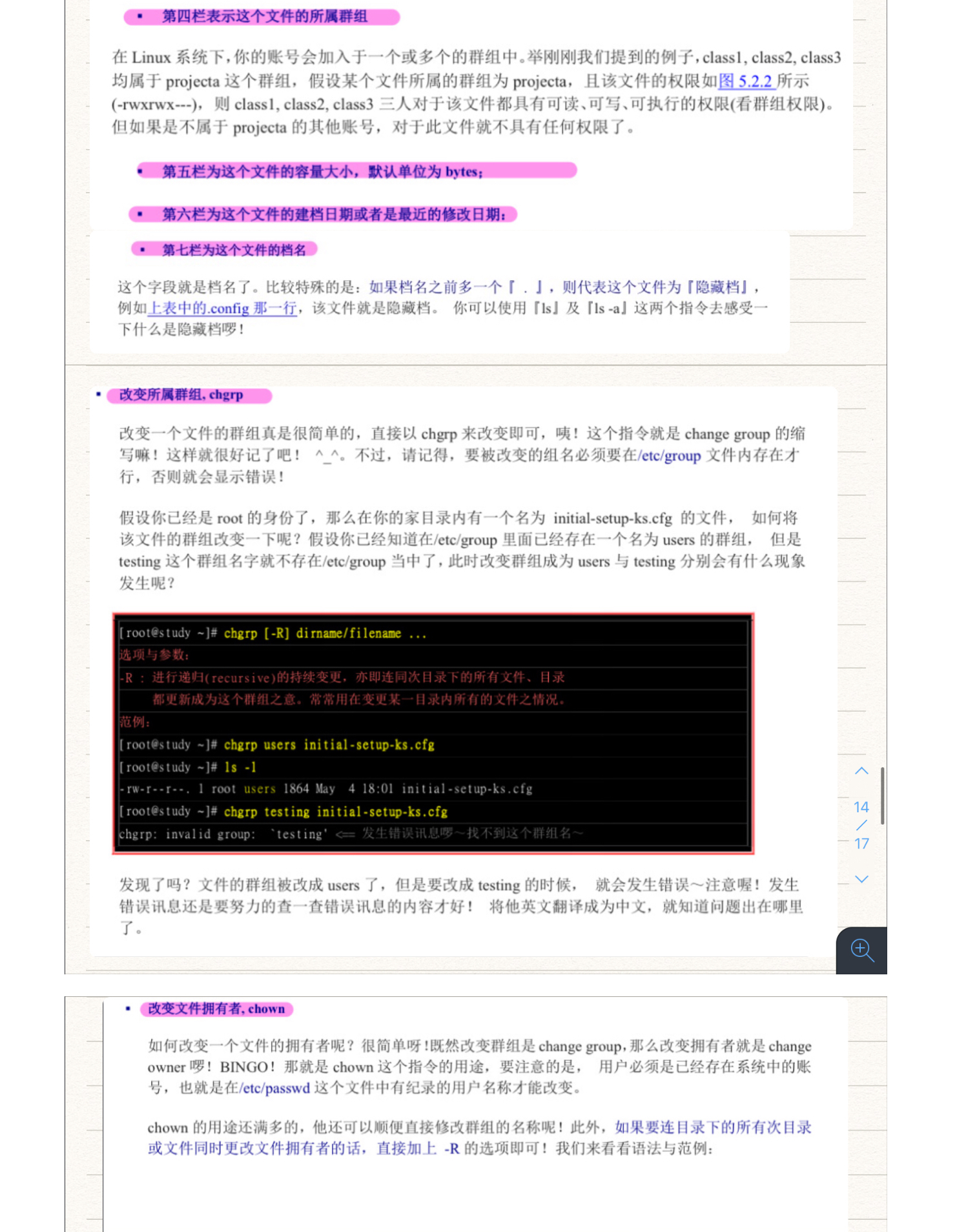Follow the 上表中的.config 那一行 link
Screen dimensions: 977x1232
pyautogui.click(x=223, y=308)
